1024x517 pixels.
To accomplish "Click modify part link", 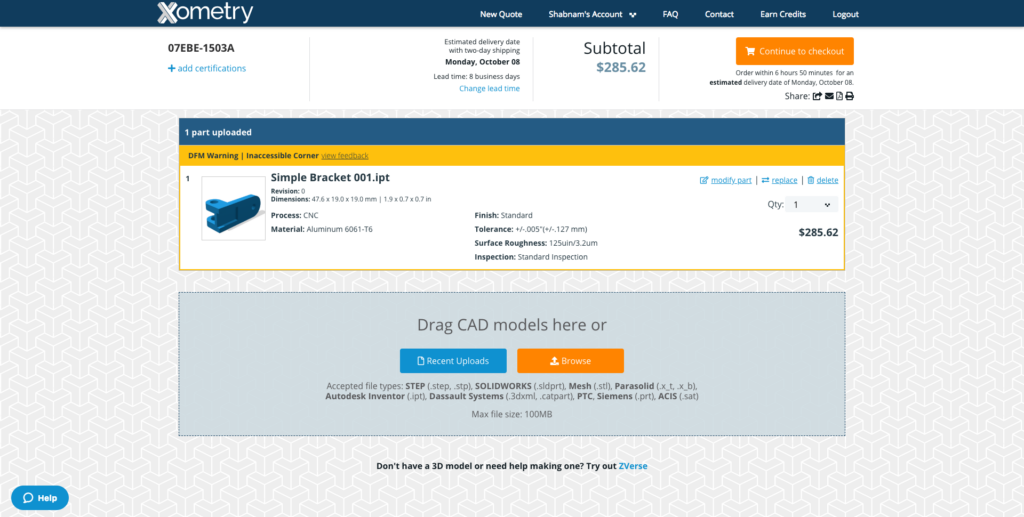I will [726, 180].
